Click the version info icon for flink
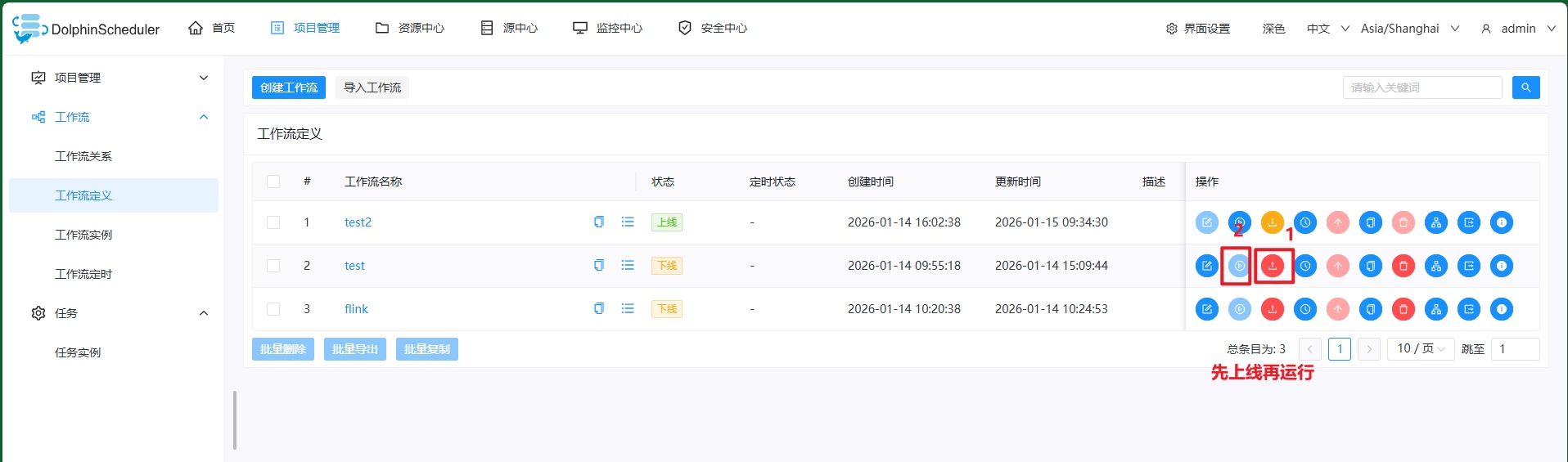The width and height of the screenshot is (1568, 462). [x=1501, y=309]
